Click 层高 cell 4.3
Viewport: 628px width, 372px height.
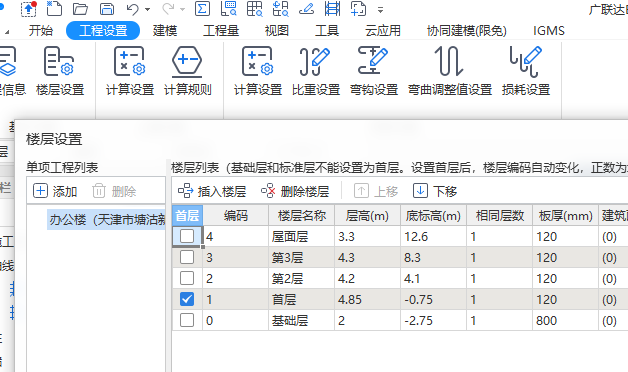(x=367, y=257)
